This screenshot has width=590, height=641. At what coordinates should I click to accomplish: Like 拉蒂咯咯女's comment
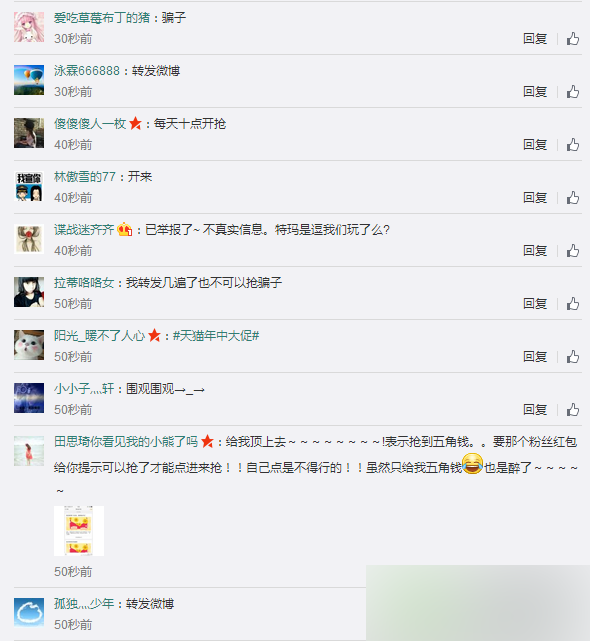click(x=573, y=304)
